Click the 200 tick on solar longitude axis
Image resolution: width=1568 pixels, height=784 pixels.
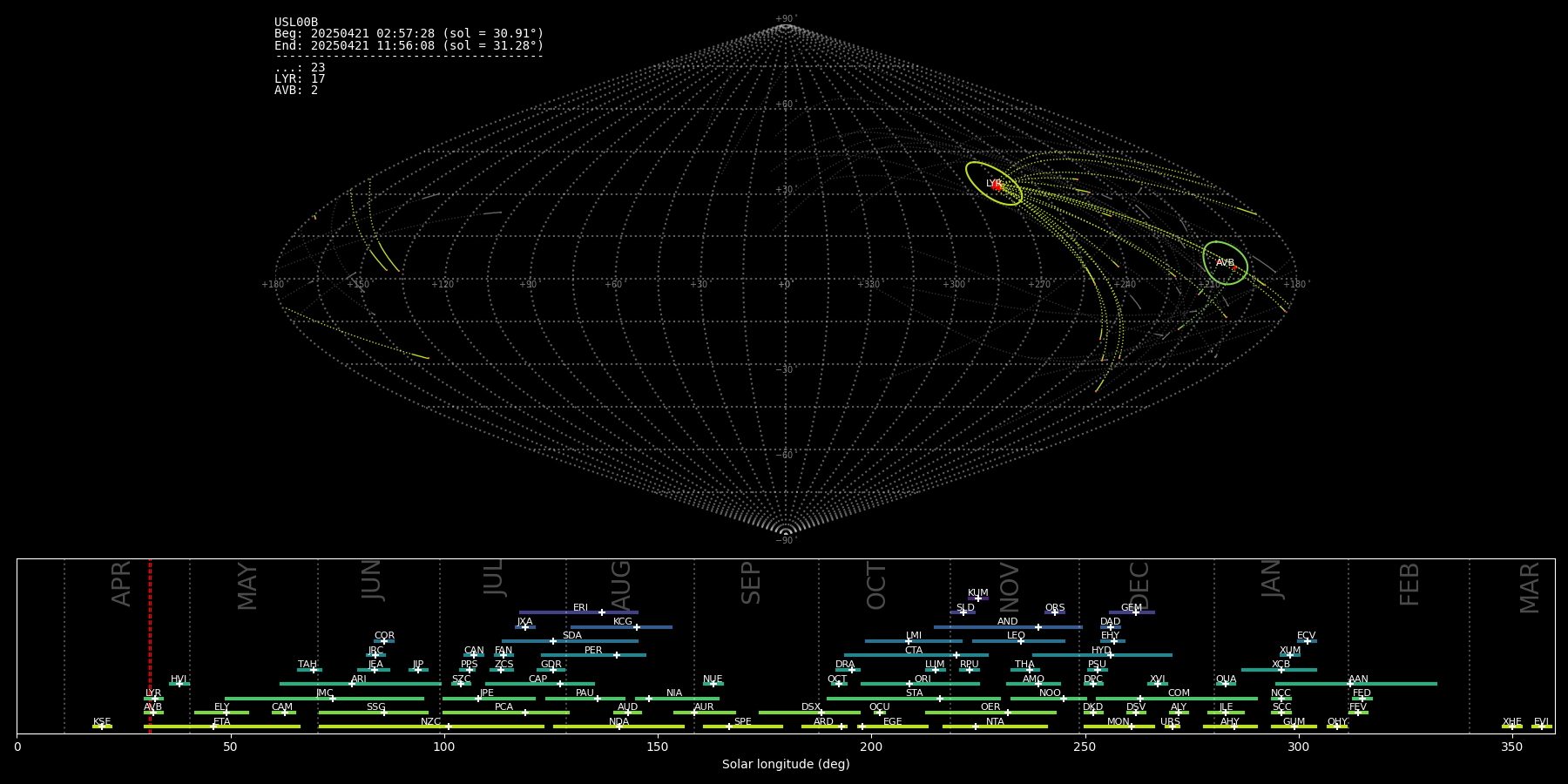pyautogui.click(x=871, y=747)
